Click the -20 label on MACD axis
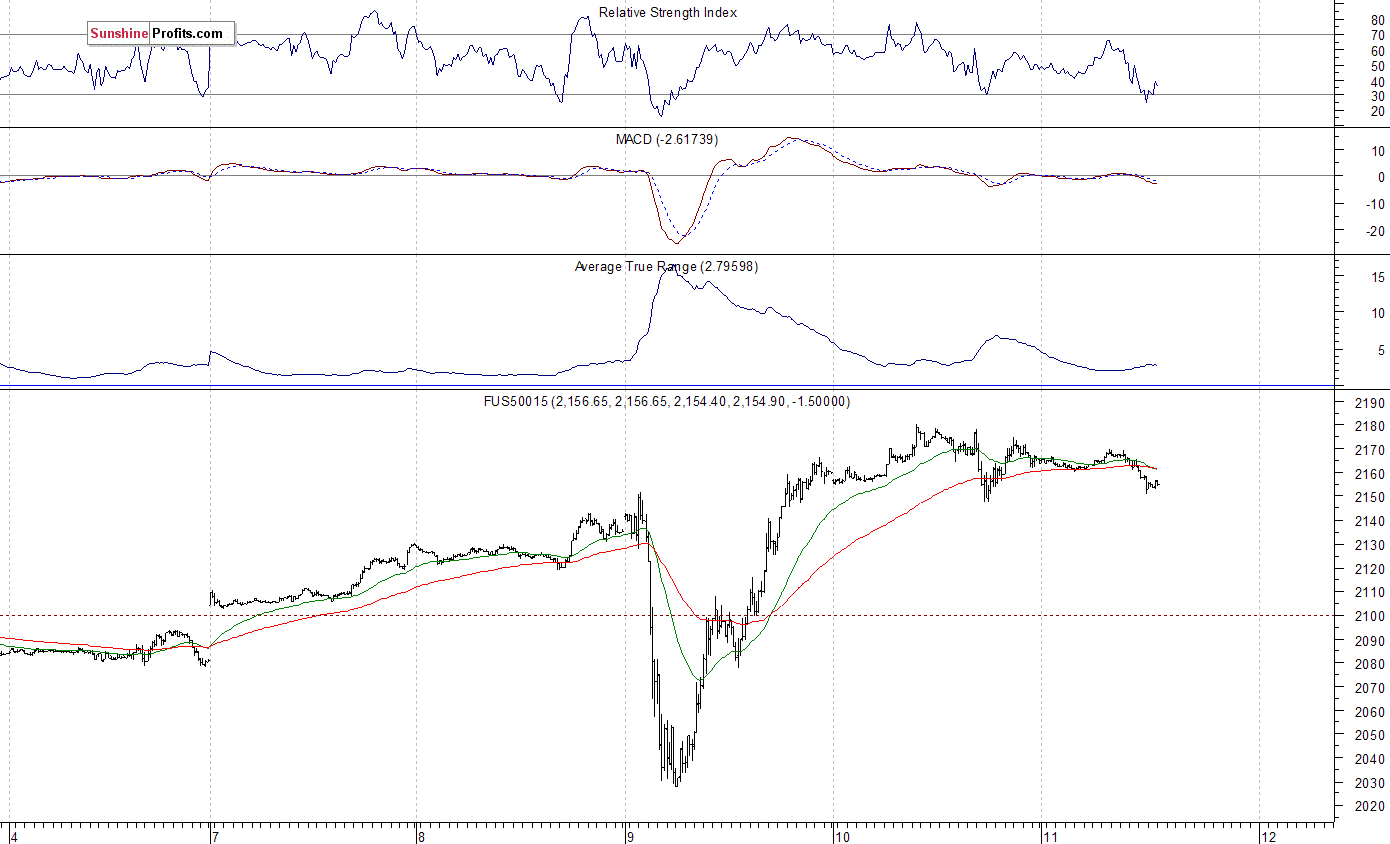Screen dimensions: 1390x844 pos(1375,231)
